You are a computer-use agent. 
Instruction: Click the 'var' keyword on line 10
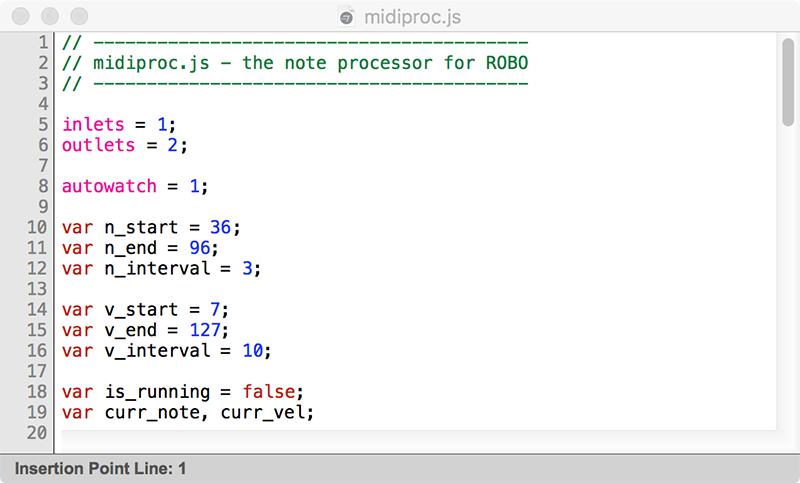coord(78,227)
